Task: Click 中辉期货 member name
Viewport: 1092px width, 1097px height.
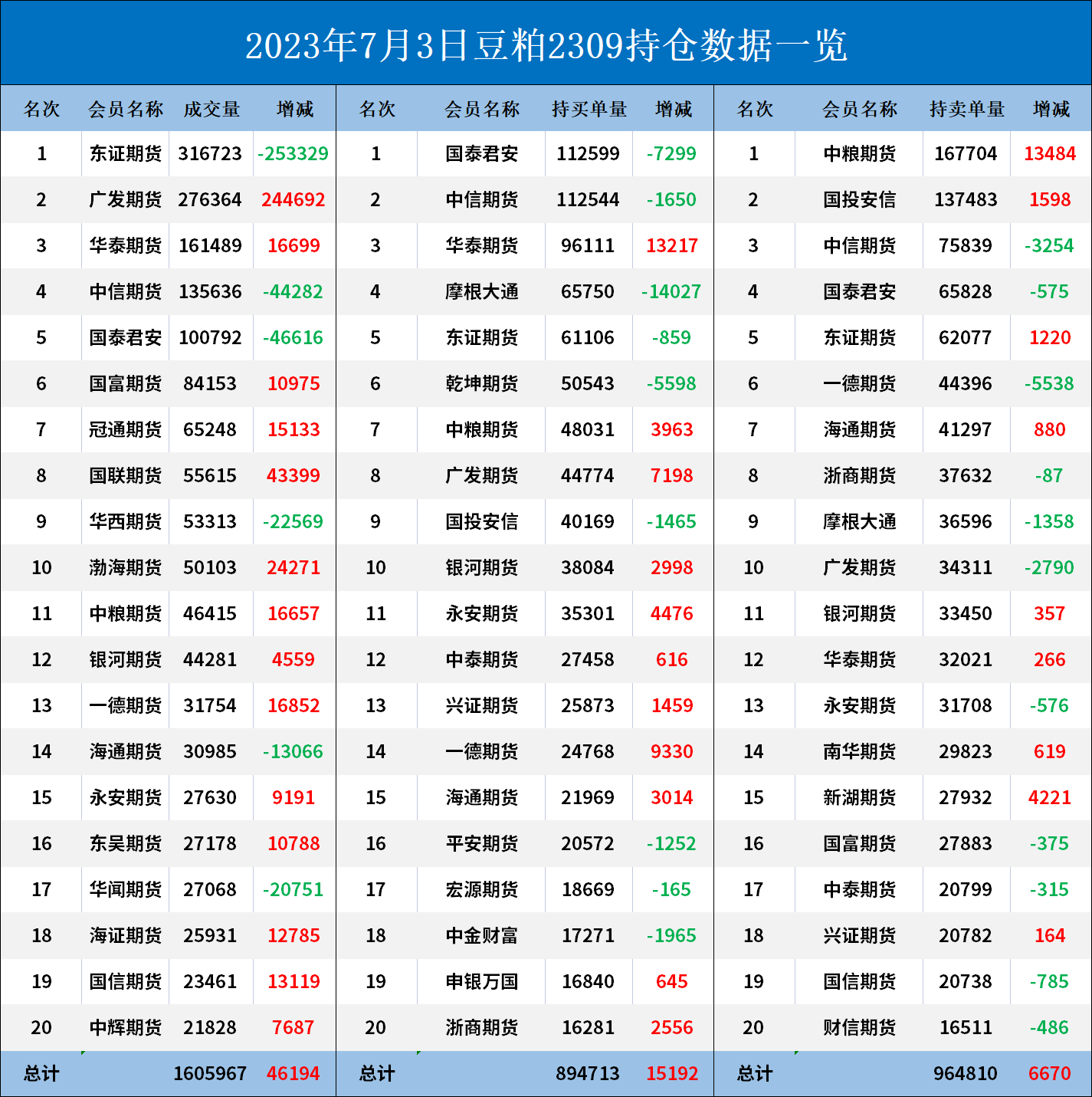Action: click(x=126, y=1028)
